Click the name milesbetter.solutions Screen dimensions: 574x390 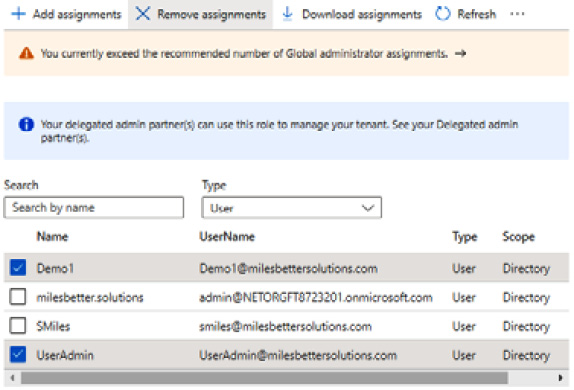[90, 297]
